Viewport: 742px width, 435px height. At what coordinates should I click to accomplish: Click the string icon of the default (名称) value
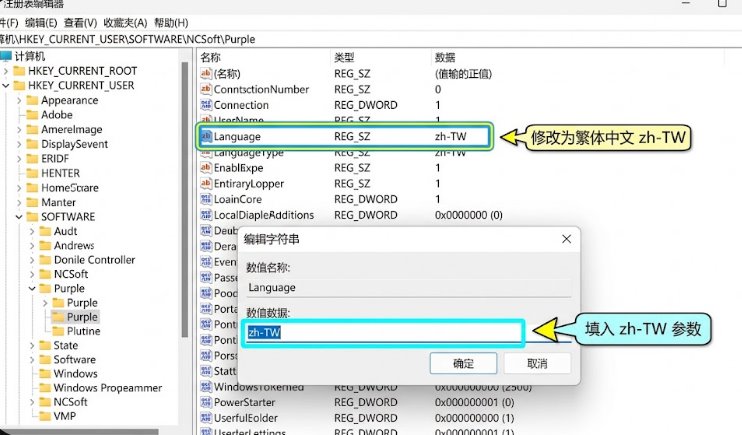point(206,73)
